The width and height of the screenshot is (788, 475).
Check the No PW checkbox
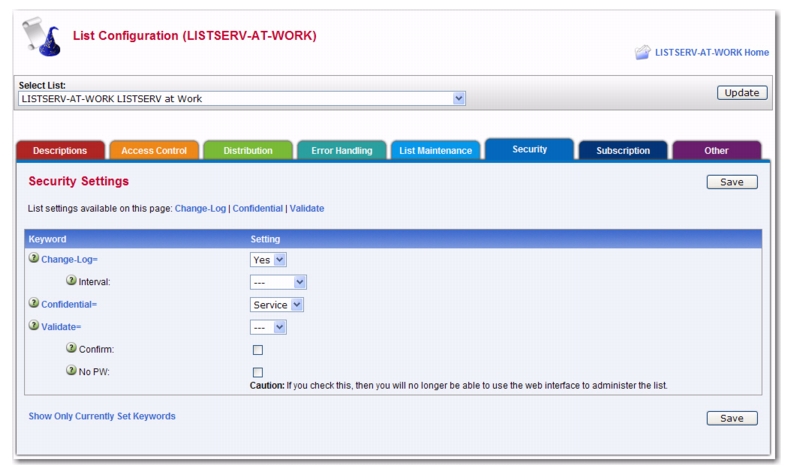[x=258, y=372]
